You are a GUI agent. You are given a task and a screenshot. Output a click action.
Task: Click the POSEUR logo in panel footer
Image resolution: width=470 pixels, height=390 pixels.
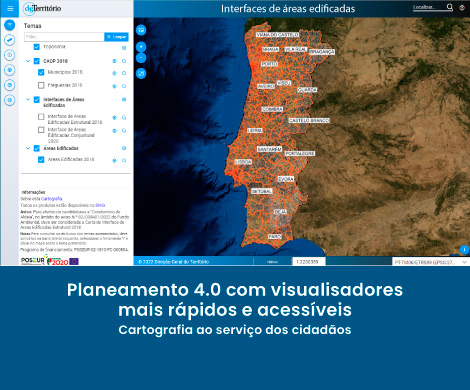click(33, 261)
